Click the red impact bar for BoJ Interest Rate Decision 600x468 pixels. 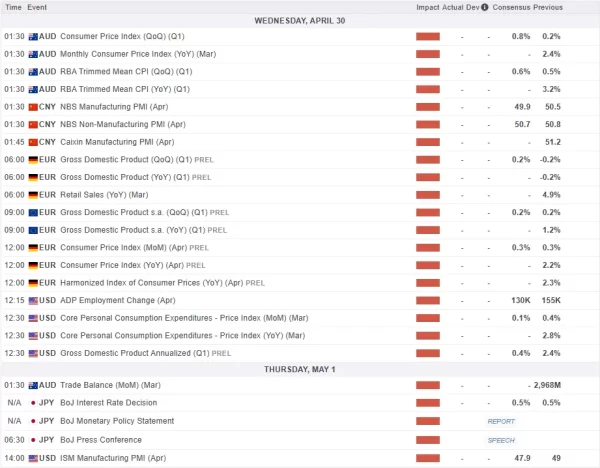(x=428, y=403)
